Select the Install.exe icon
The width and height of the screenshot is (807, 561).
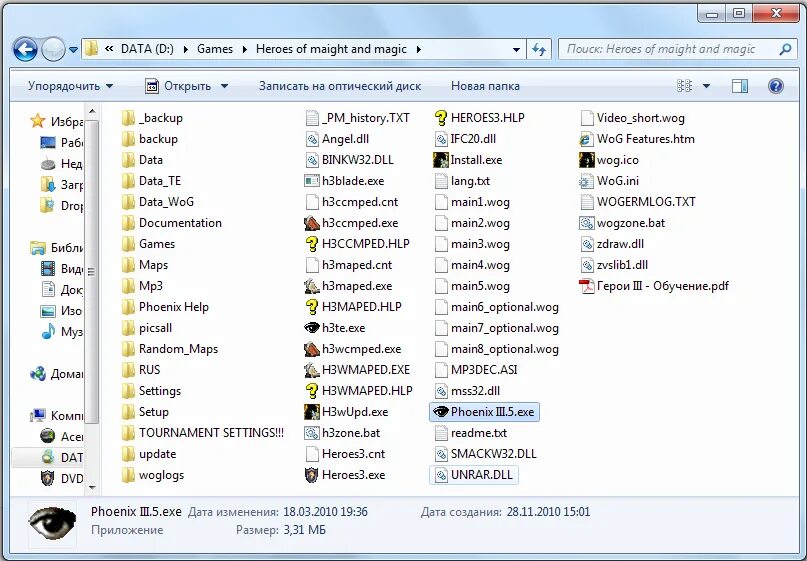pyautogui.click(x=441, y=160)
